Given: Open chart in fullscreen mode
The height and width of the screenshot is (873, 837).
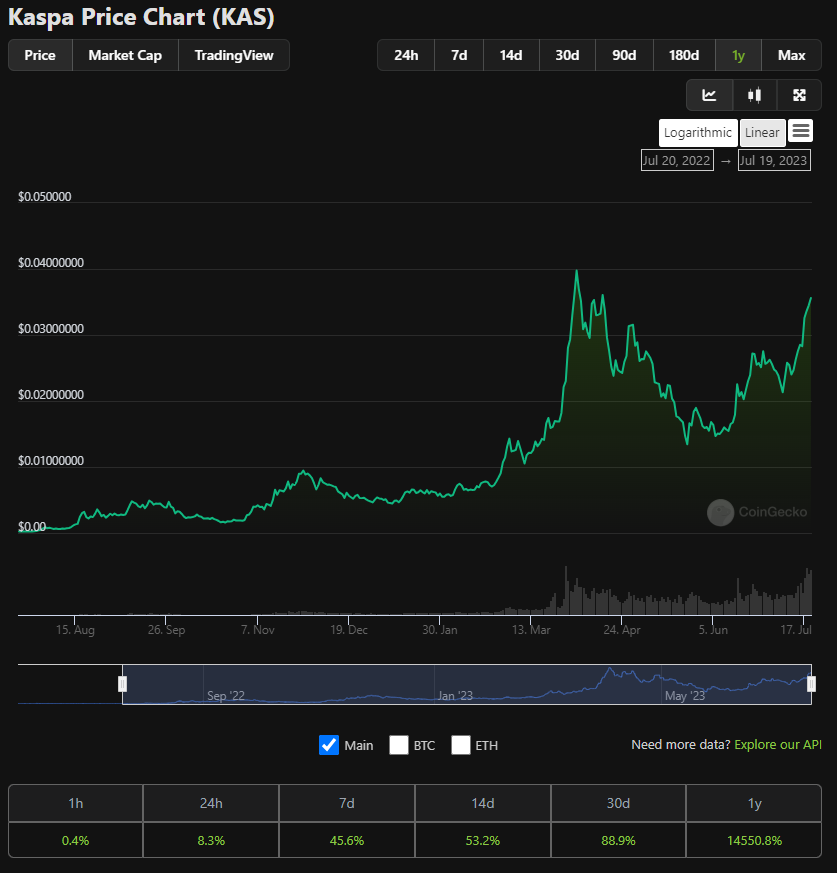Looking at the screenshot, I should (799, 95).
